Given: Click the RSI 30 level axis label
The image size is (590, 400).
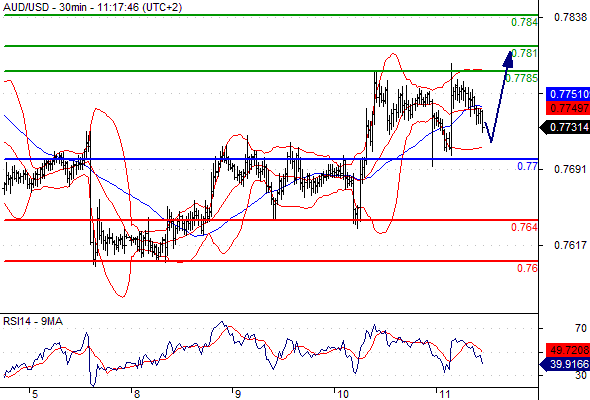Looking at the screenshot, I should coord(581,375).
